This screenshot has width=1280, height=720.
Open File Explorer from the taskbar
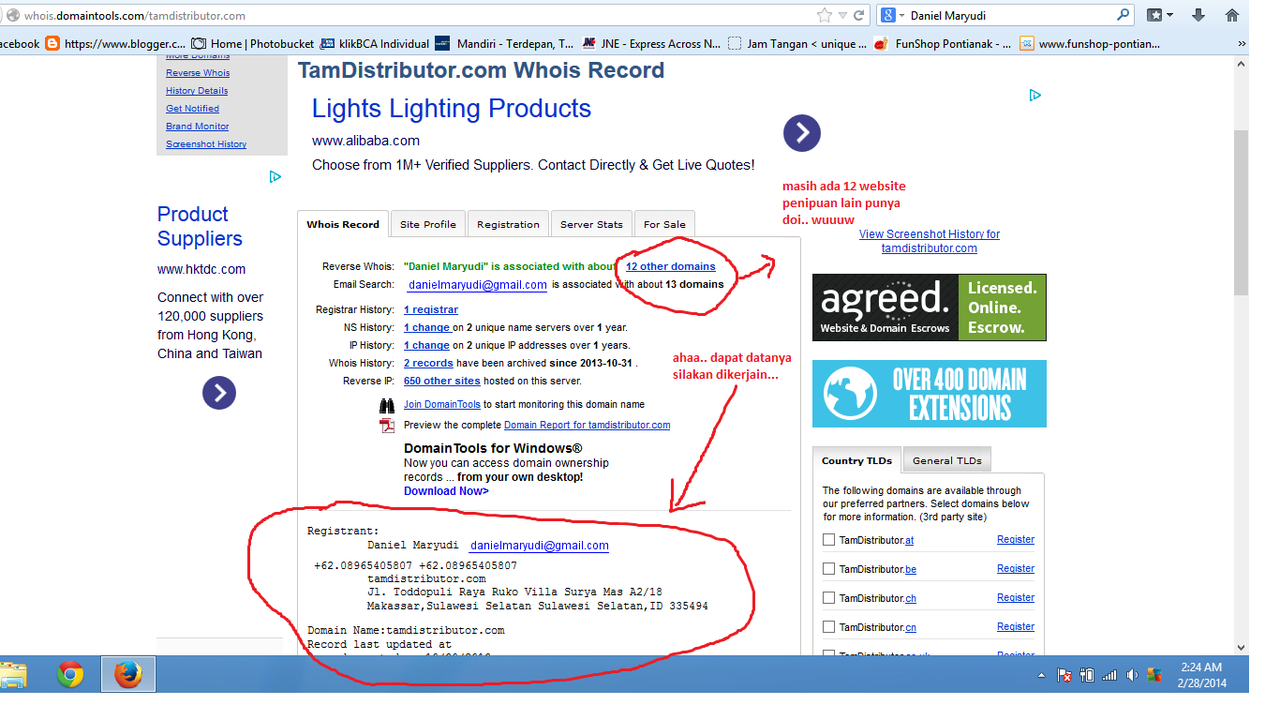[13, 675]
